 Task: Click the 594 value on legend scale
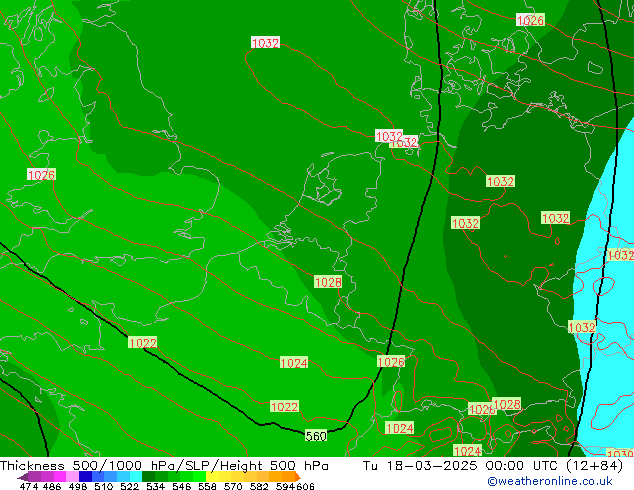[x=286, y=487]
